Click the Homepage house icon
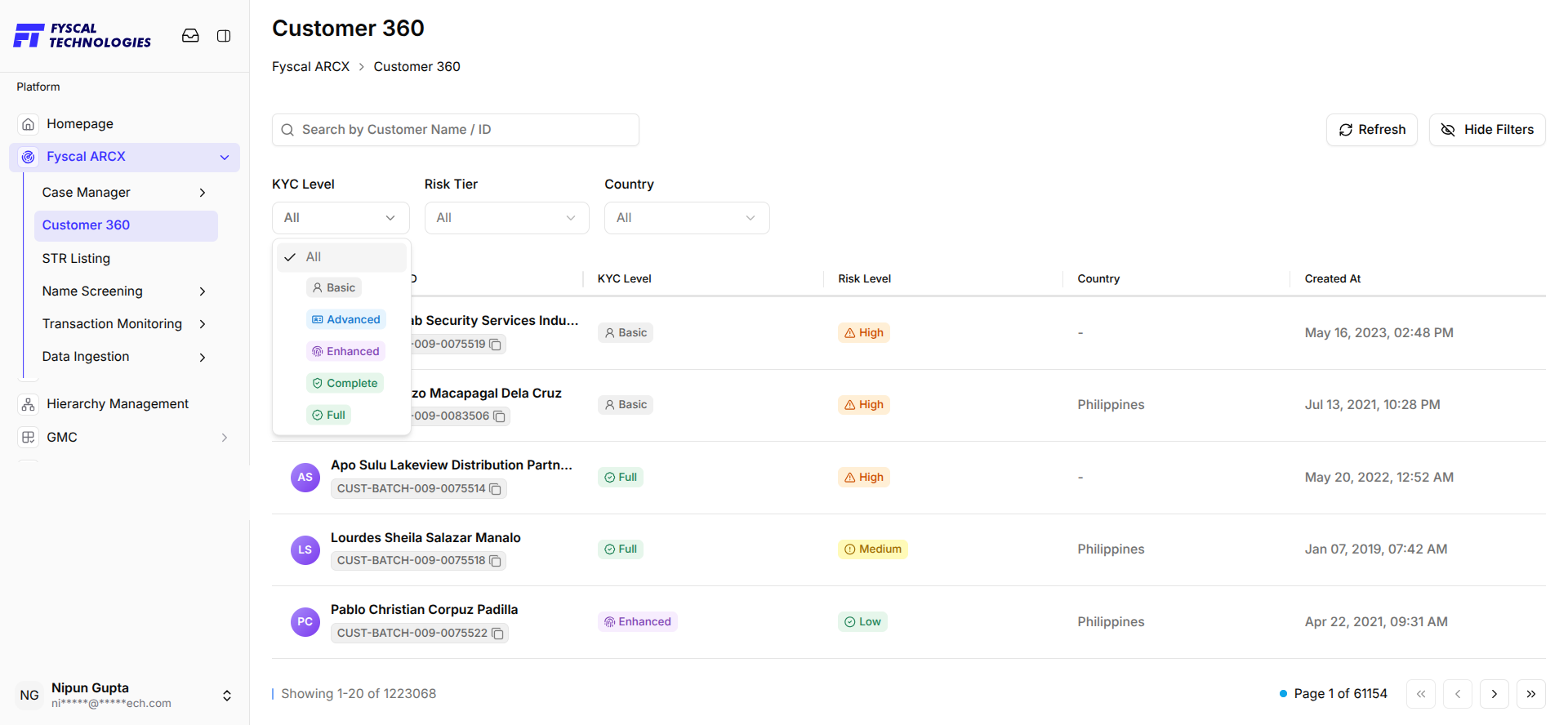This screenshot has width=1568, height=725. pyautogui.click(x=29, y=124)
